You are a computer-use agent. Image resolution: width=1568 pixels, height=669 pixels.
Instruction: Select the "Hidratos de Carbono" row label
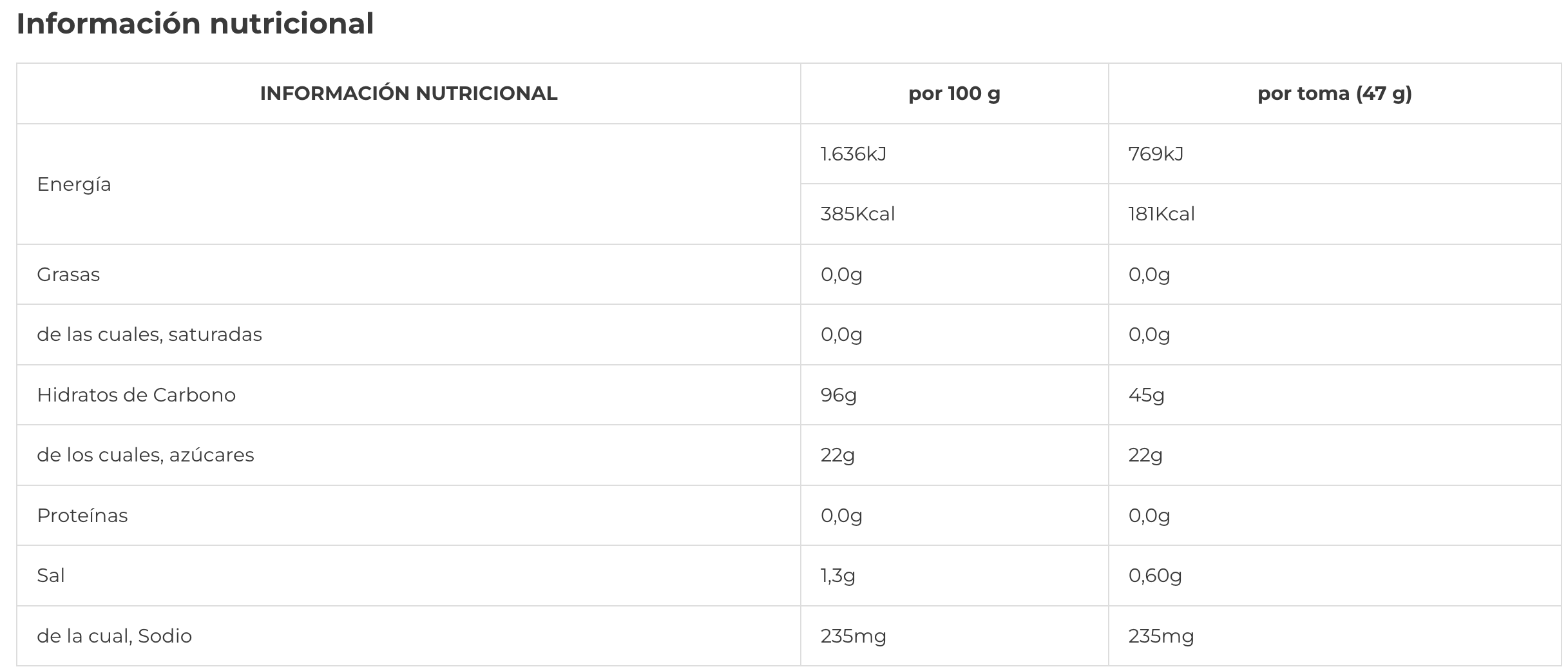click(x=137, y=394)
